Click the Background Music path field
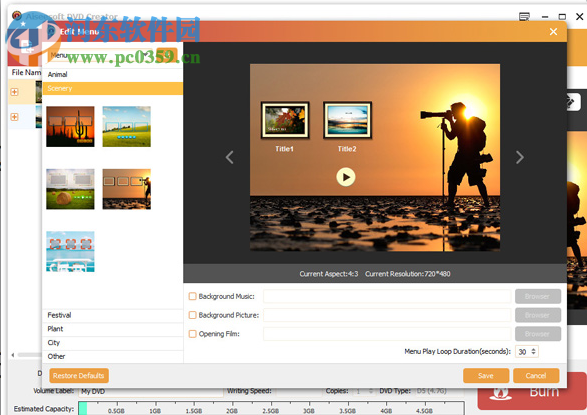 pyautogui.click(x=387, y=296)
